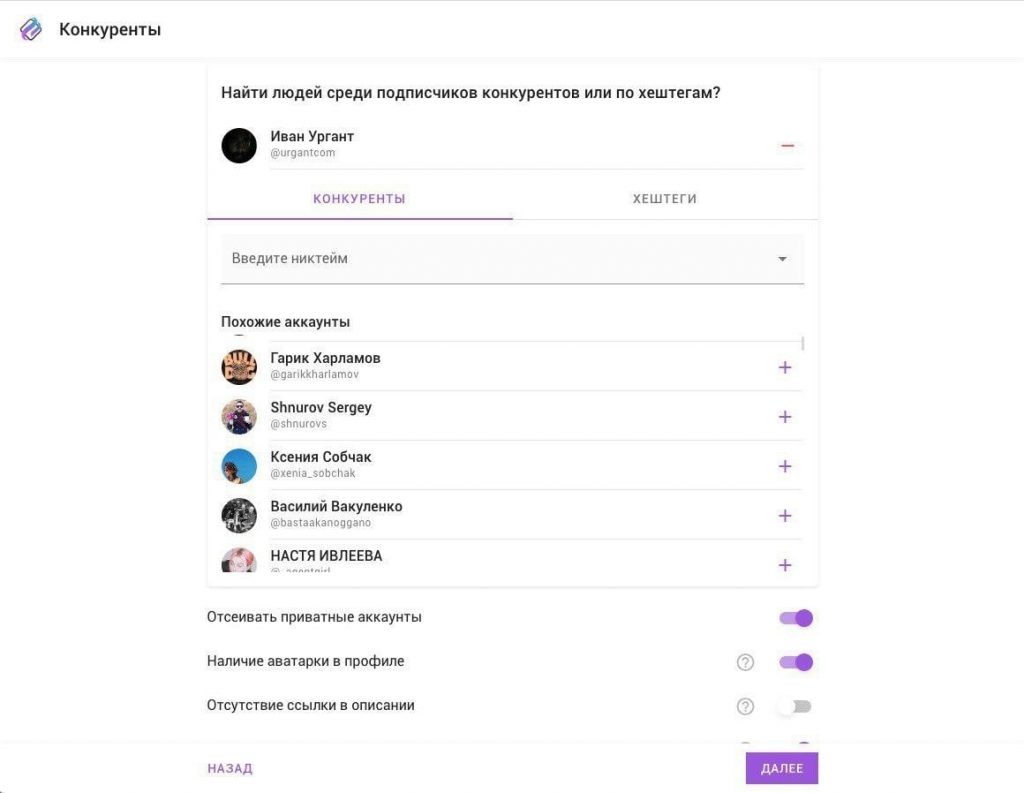Add Shnurov Sergey with the plus icon

click(785, 417)
